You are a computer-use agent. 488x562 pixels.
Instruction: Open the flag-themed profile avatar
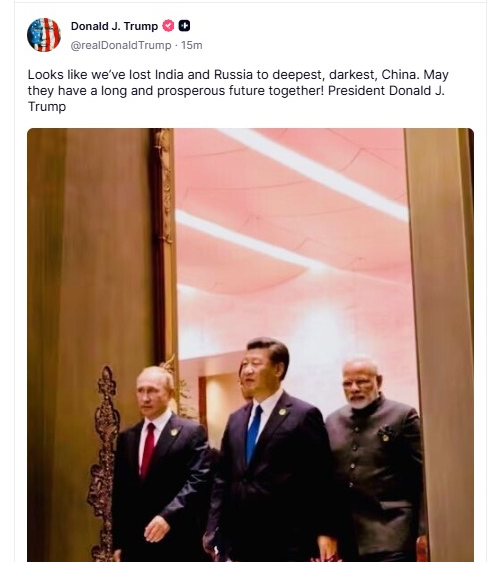pos(44,35)
